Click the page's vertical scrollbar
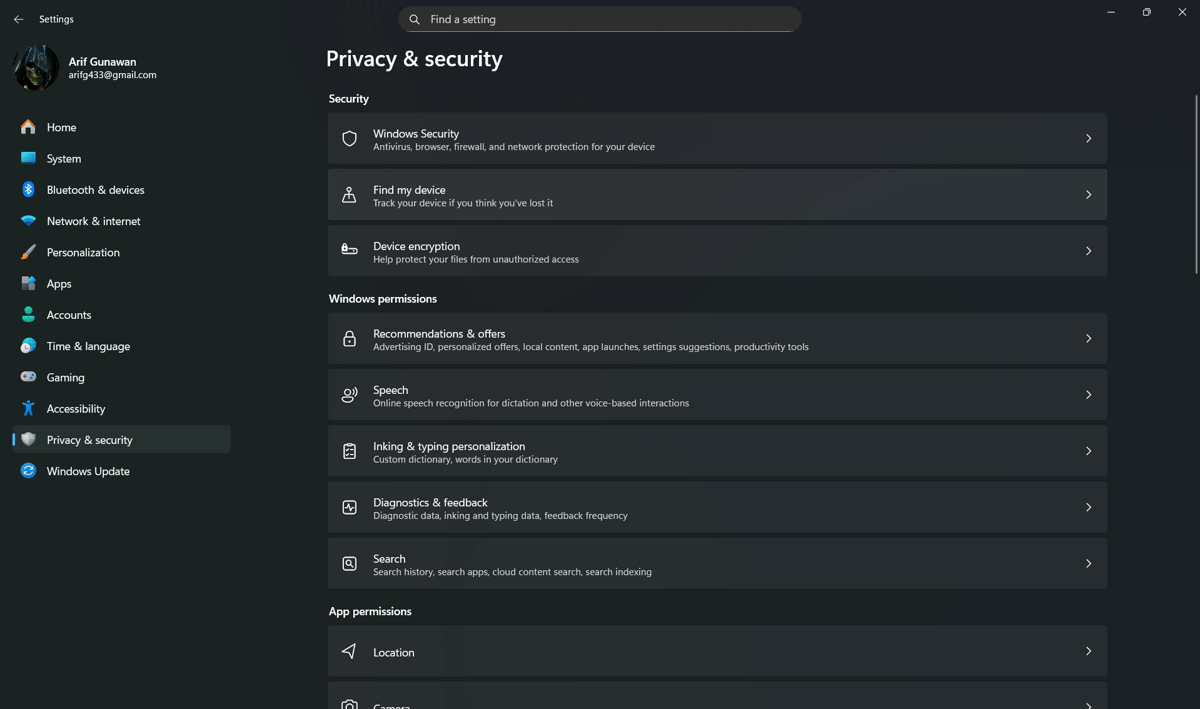 [1196, 185]
